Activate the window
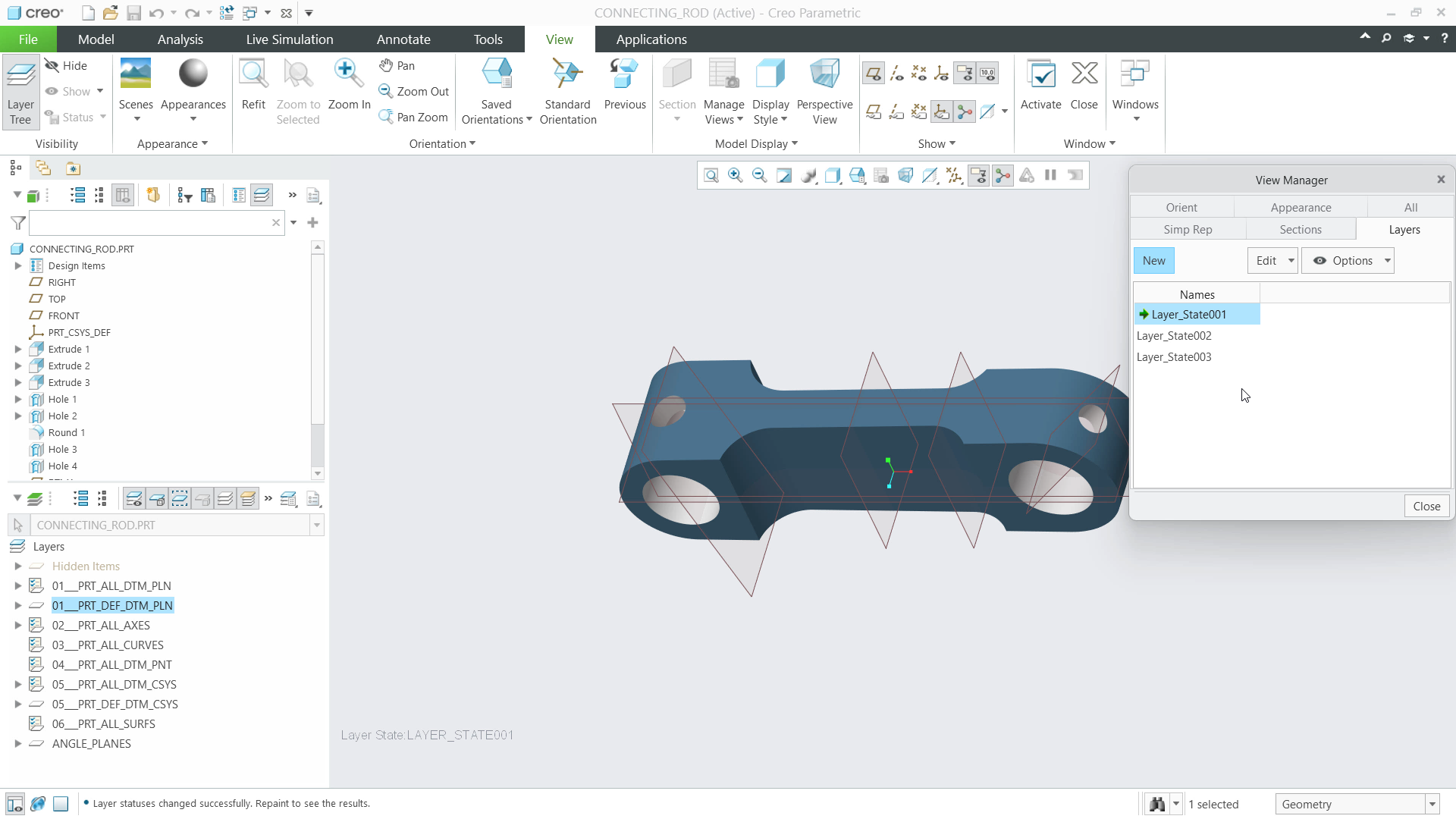This screenshot has width=1456, height=819. [x=1040, y=85]
